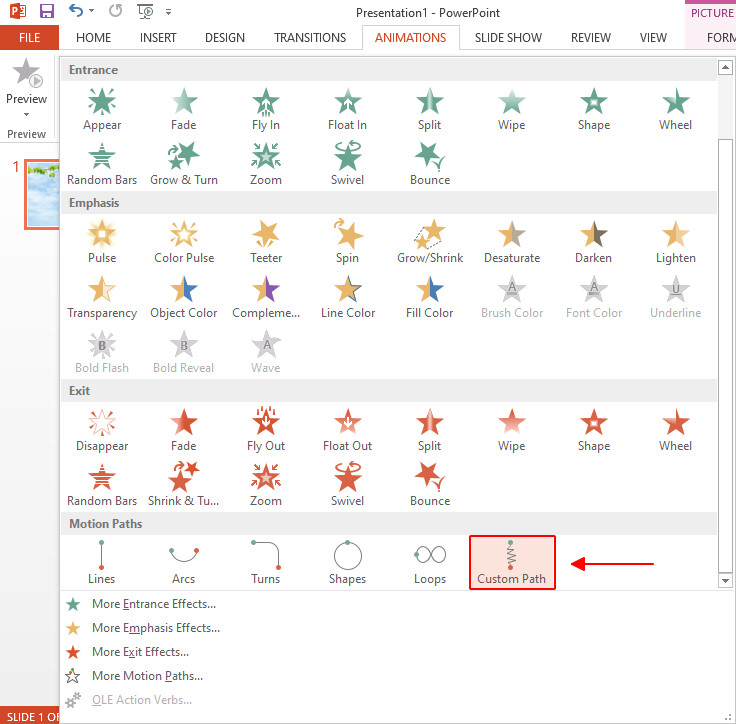Expand the Preview button dropdown arrow
This screenshot has height=724, width=736.
tap(26, 115)
